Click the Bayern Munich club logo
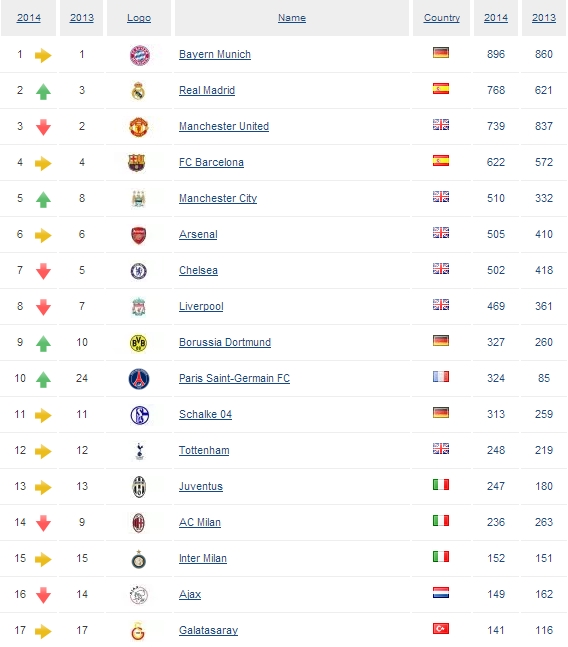This screenshot has height=647, width=568. pos(139,55)
